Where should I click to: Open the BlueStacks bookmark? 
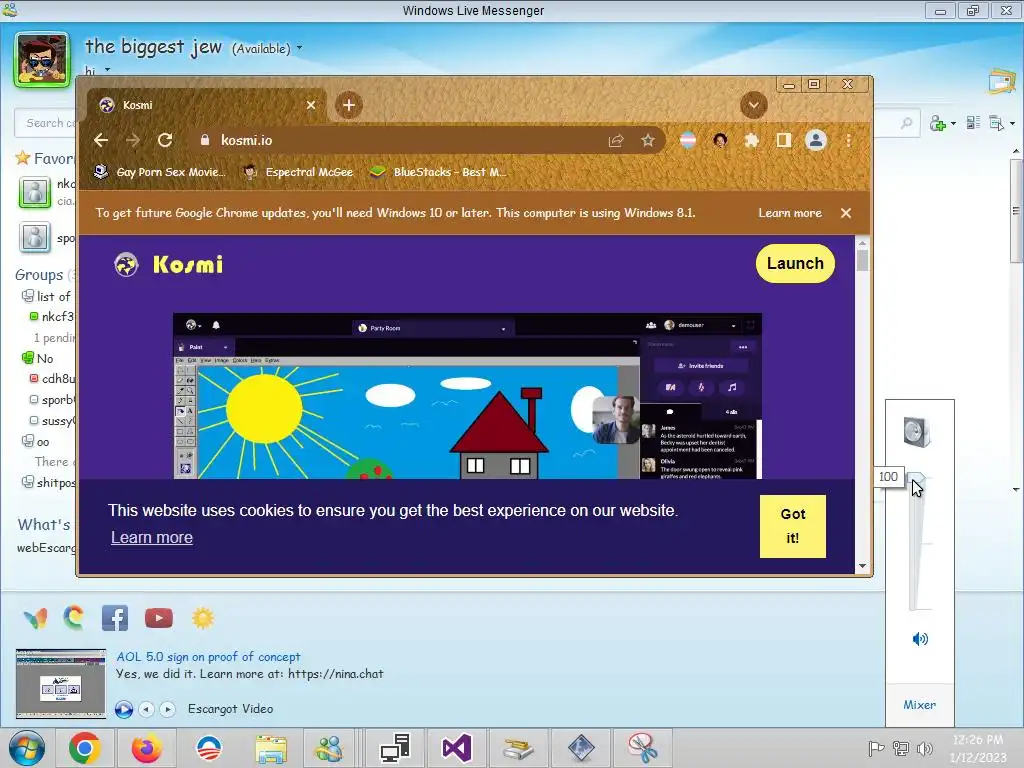click(438, 172)
